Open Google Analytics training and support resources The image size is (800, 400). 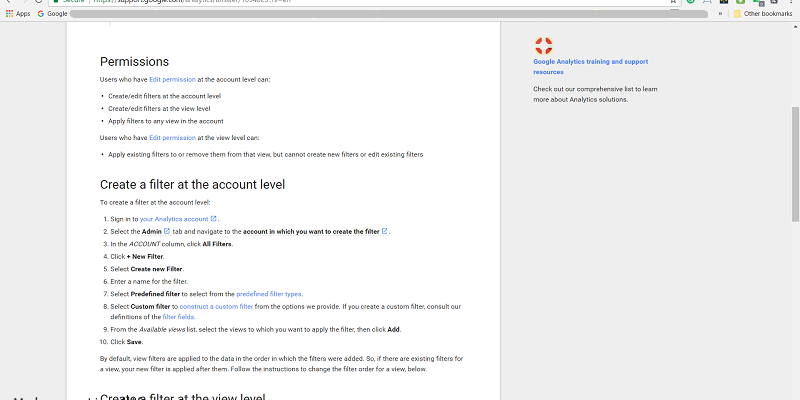[590, 67]
